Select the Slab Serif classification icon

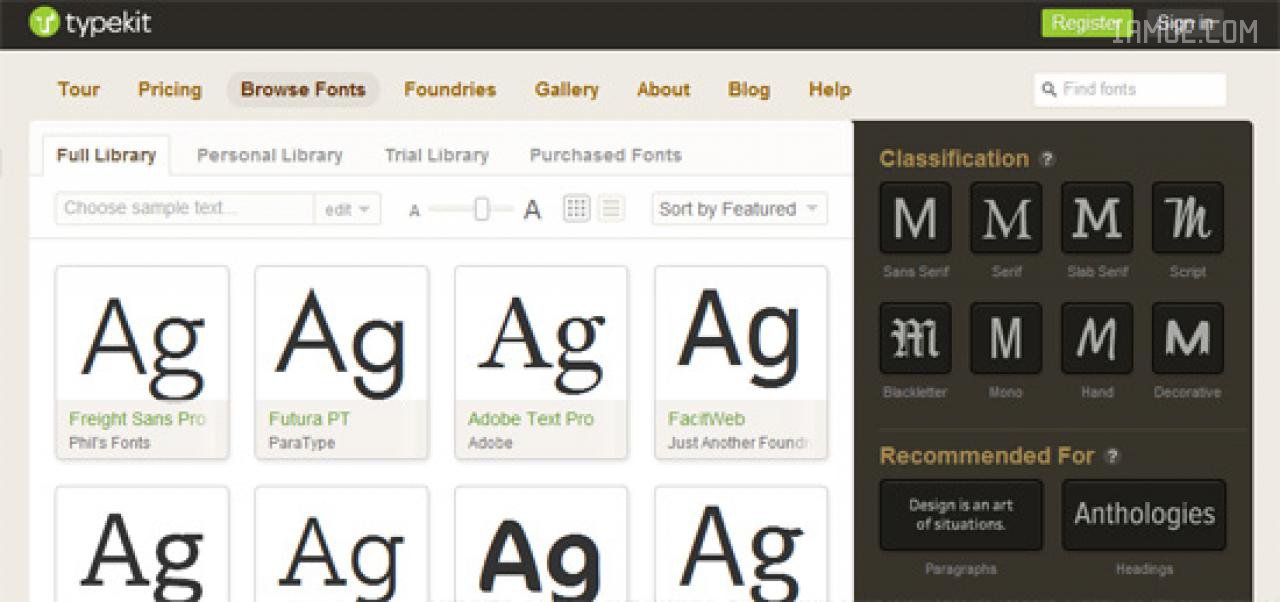click(1097, 218)
